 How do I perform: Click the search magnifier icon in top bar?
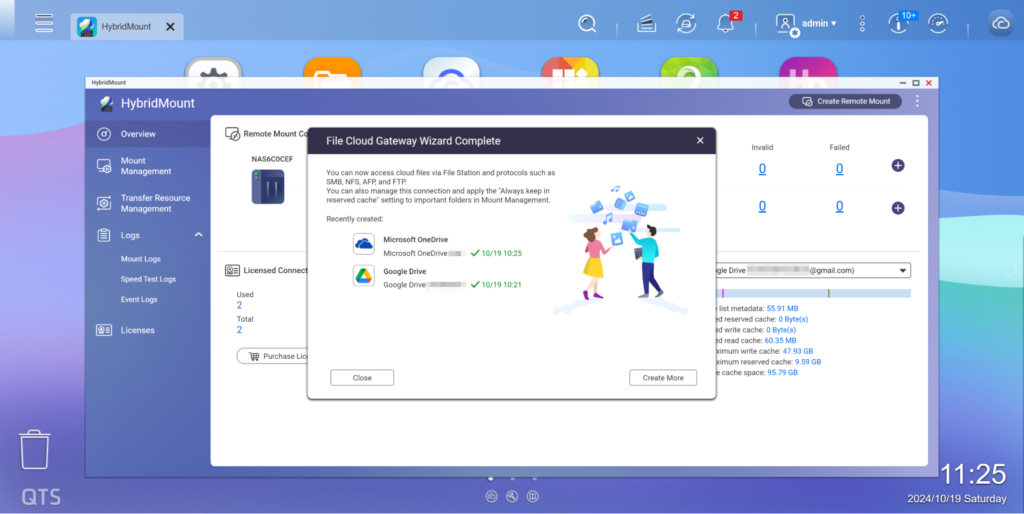pos(587,23)
